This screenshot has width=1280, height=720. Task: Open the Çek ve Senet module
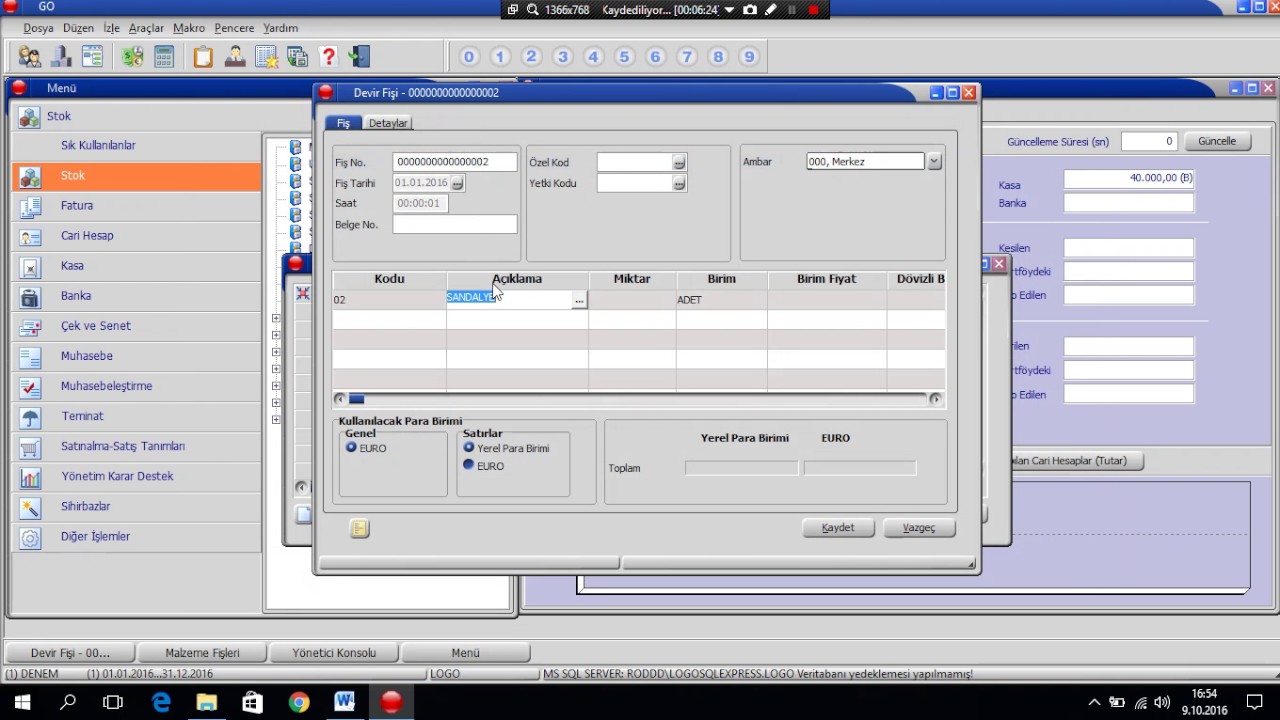(x=137, y=326)
